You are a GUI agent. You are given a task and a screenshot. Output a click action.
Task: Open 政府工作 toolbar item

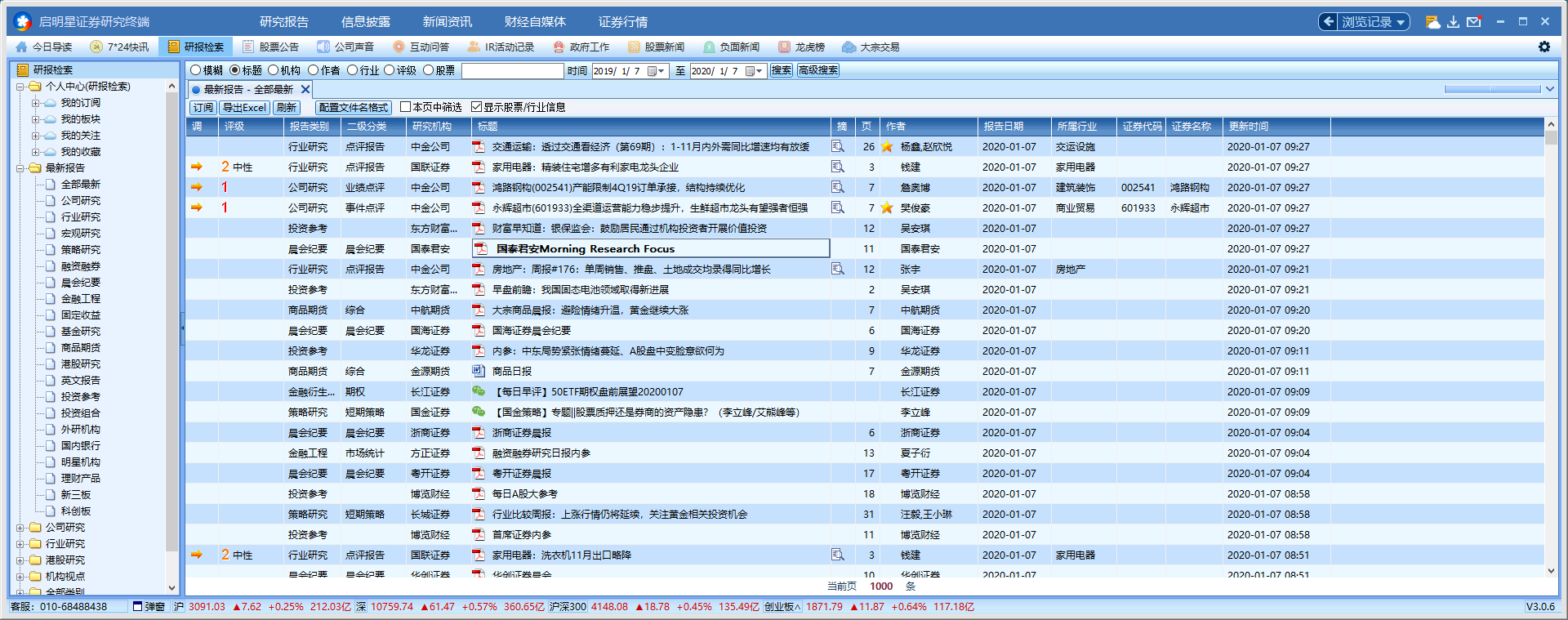[x=581, y=47]
